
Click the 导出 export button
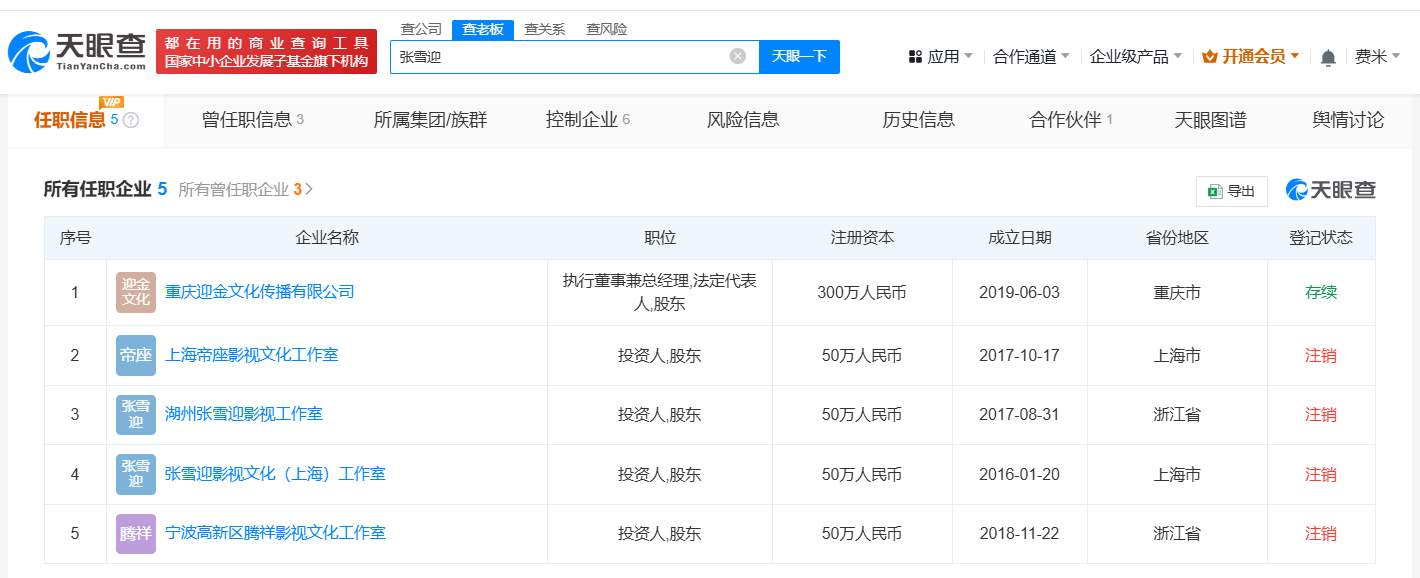click(1231, 191)
